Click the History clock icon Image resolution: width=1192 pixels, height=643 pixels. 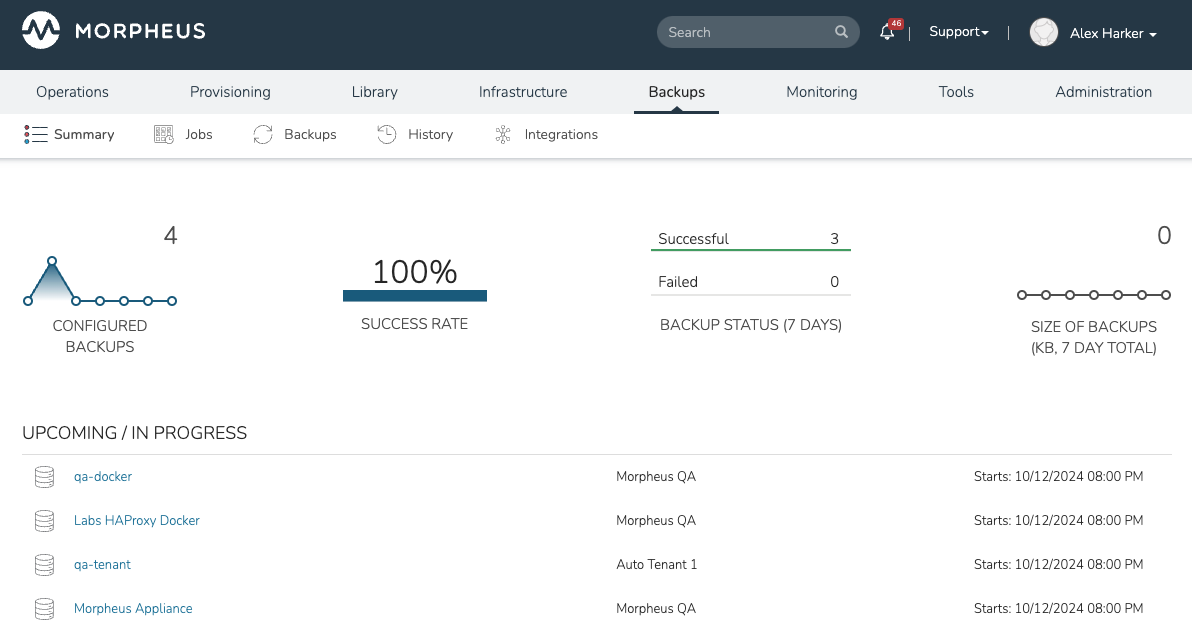(x=387, y=135)
